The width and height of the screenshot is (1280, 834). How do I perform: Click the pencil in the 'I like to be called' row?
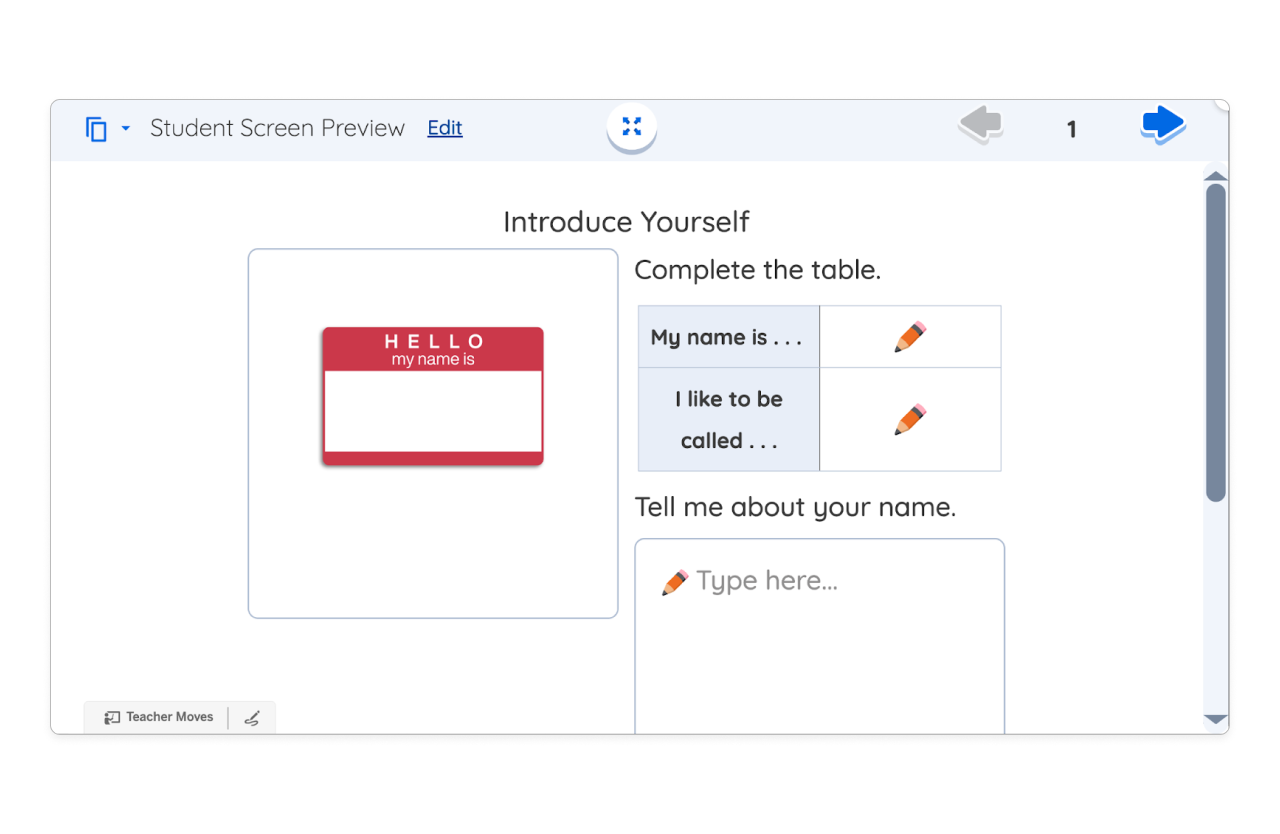tap(910, 419)
